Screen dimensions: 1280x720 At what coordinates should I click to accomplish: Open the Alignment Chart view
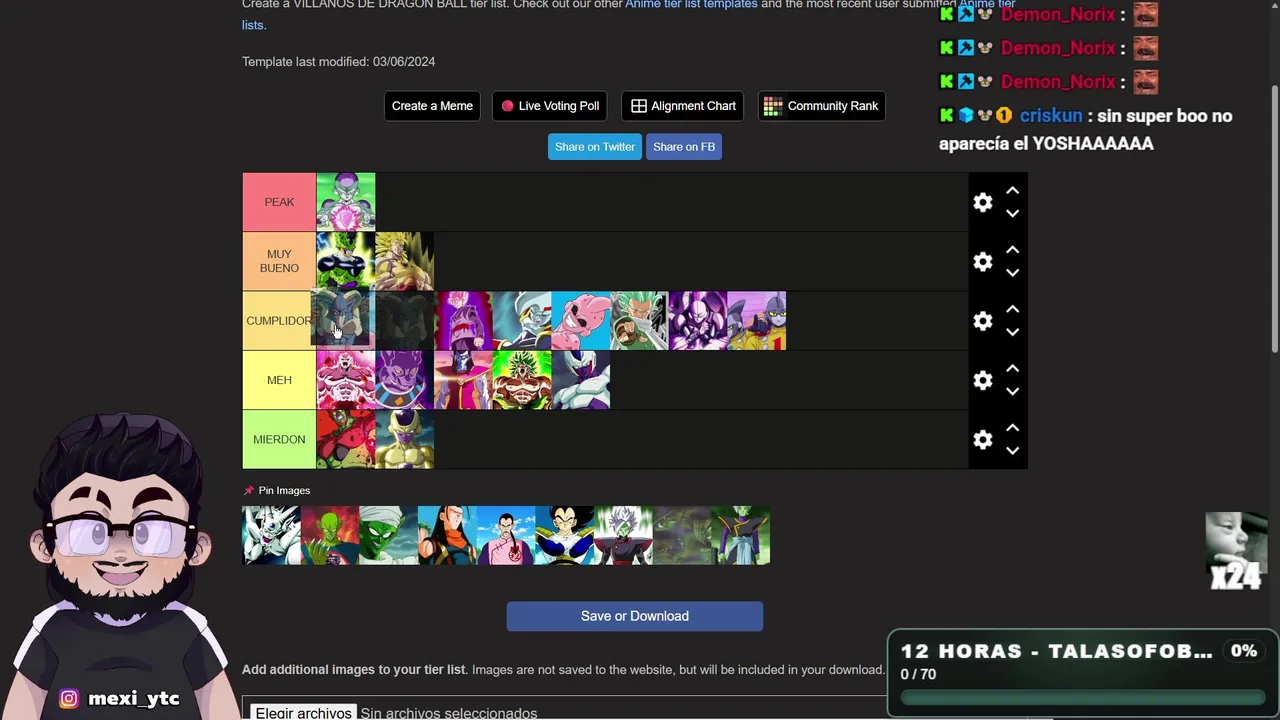683,106
